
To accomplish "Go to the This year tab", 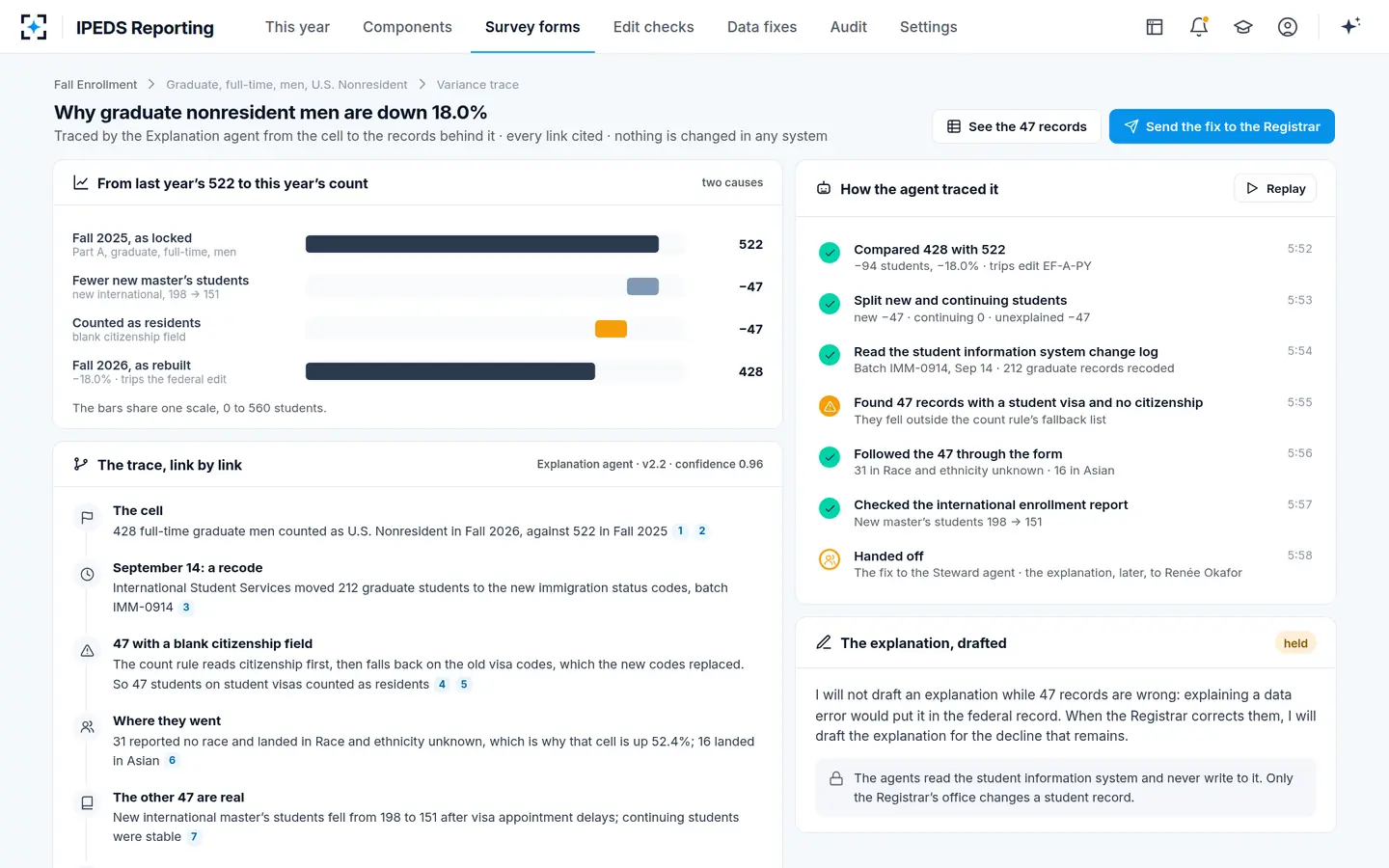I will pos(297,27).
